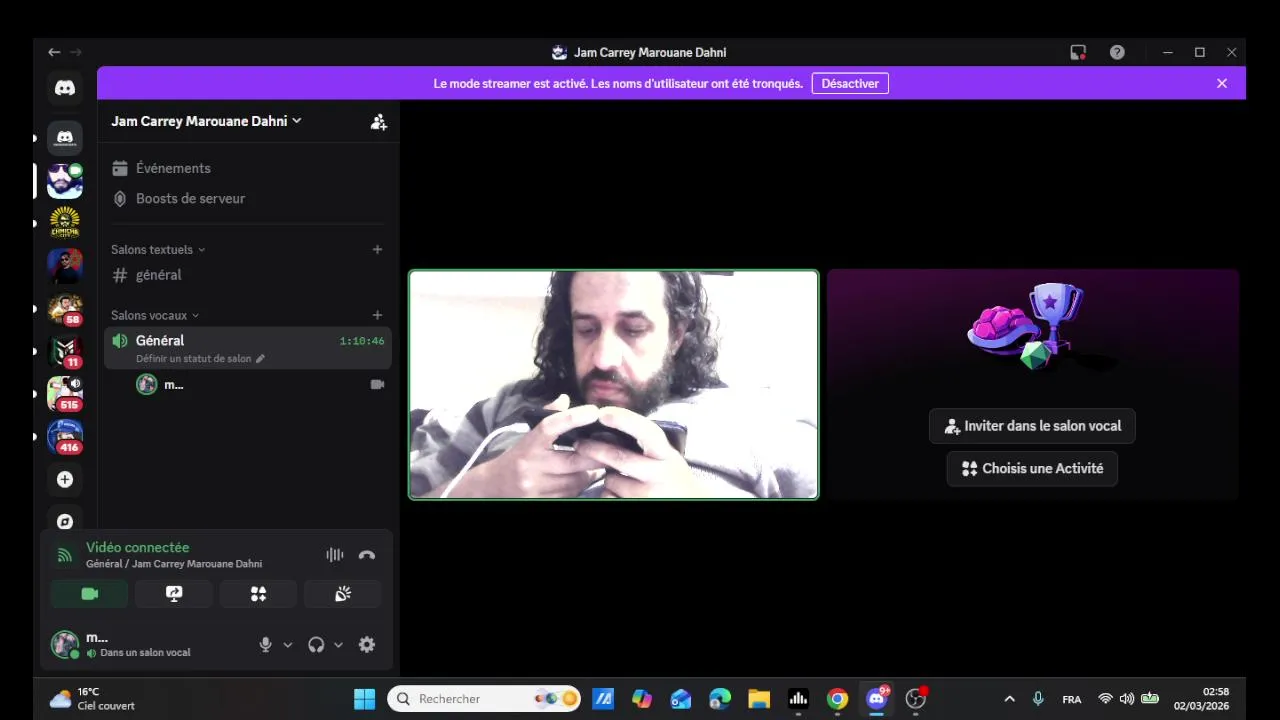This screenshot has height=720, width=1280.
Task: Open server showing 416 notifications badge
Action: coord(65,436)
